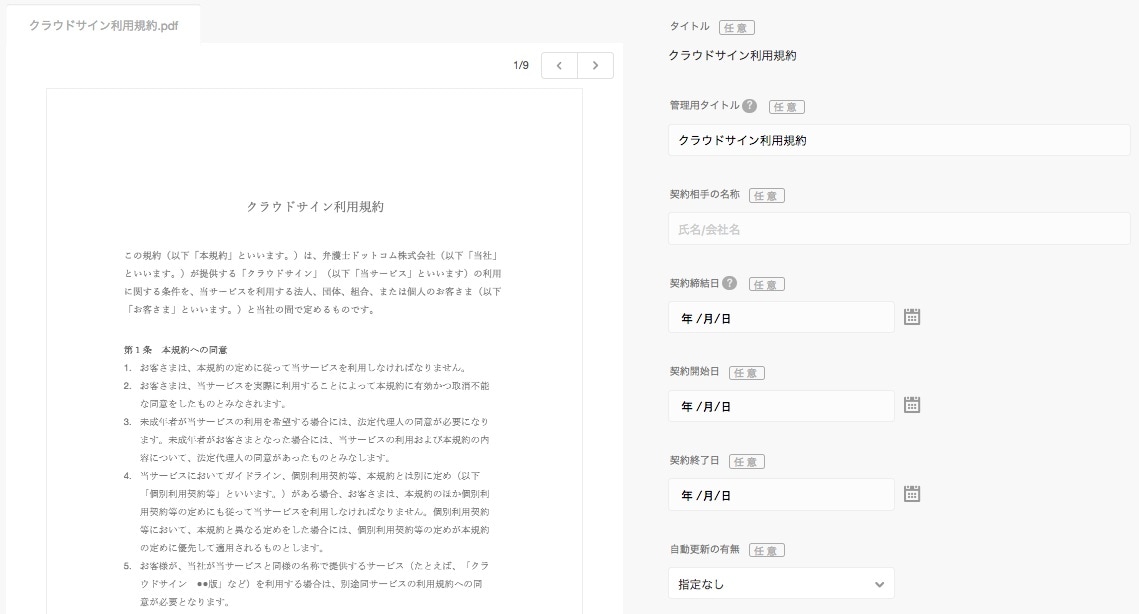Screen dimensions: 1139x614
Task: Open the 自動更新の有無 dropdown
Action: (781, 583)
